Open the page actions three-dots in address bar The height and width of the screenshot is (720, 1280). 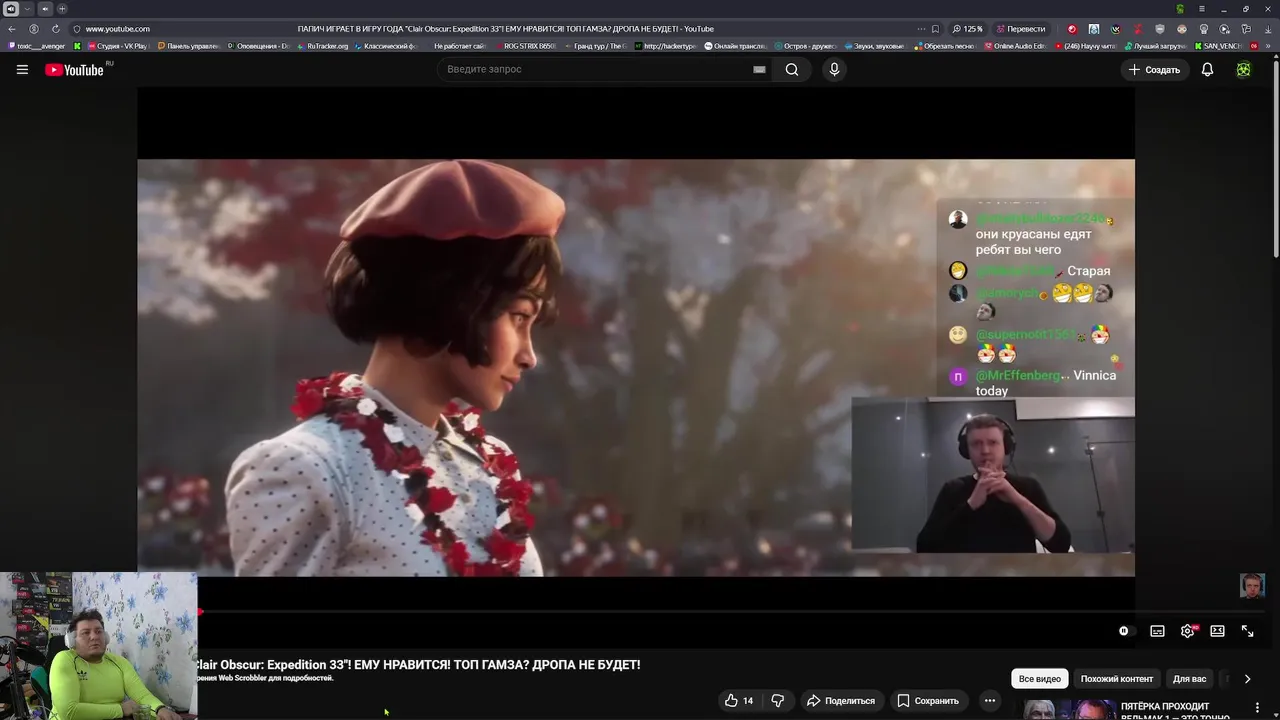click(920, 29)
